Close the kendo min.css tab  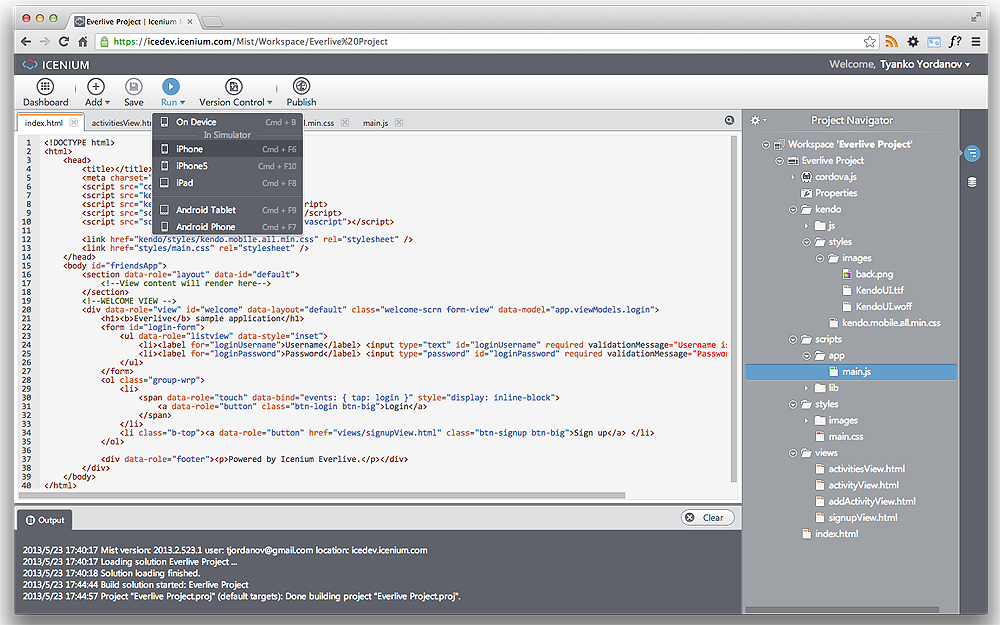click(344, 122)
